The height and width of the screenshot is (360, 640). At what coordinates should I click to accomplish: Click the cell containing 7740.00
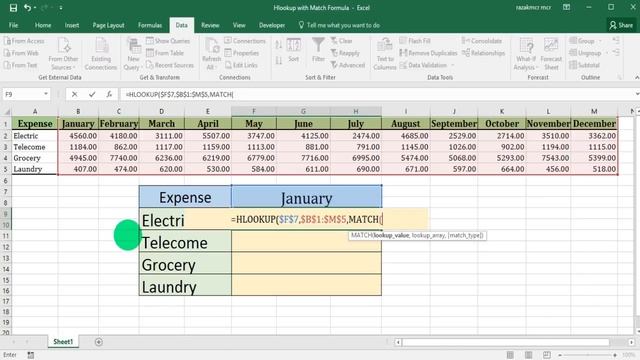pos(119,158)
